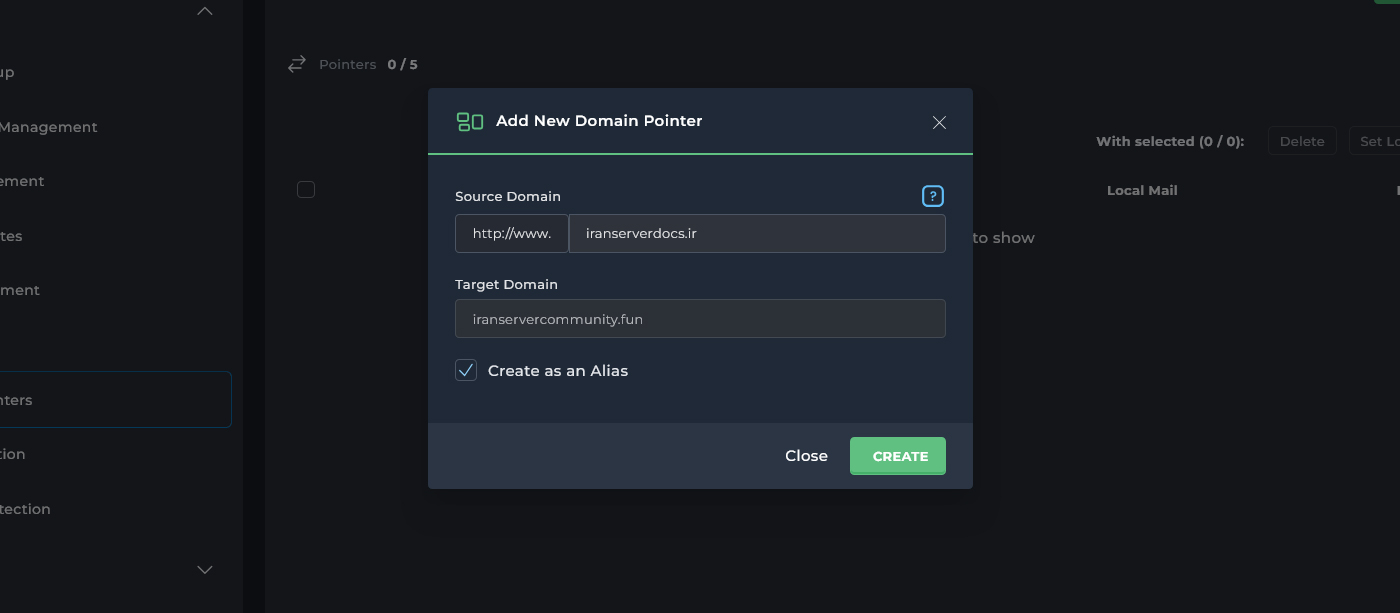The image size is (1400, 613).
Task: Click the Set Lo... button at right edge
Action: click(x=1378, y=141)
